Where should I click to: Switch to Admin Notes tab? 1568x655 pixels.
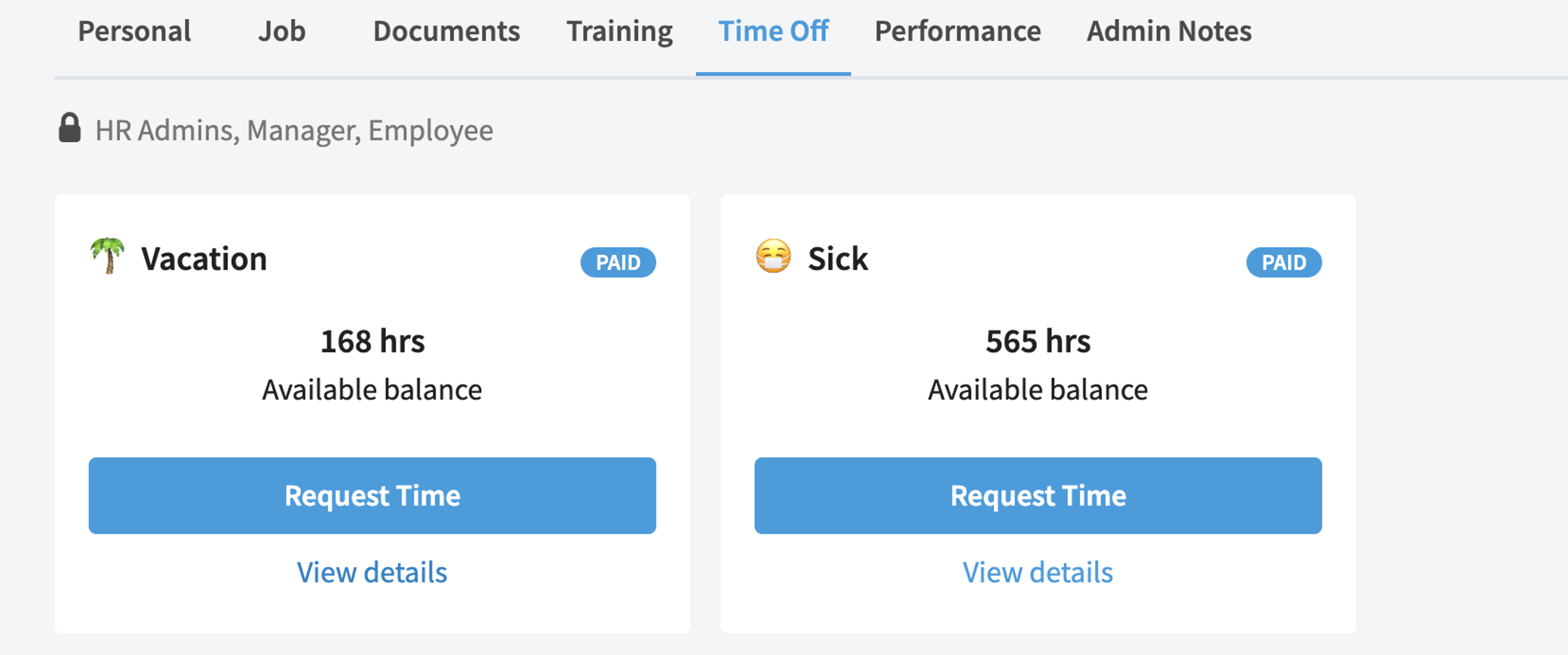tap(1169, 31)
